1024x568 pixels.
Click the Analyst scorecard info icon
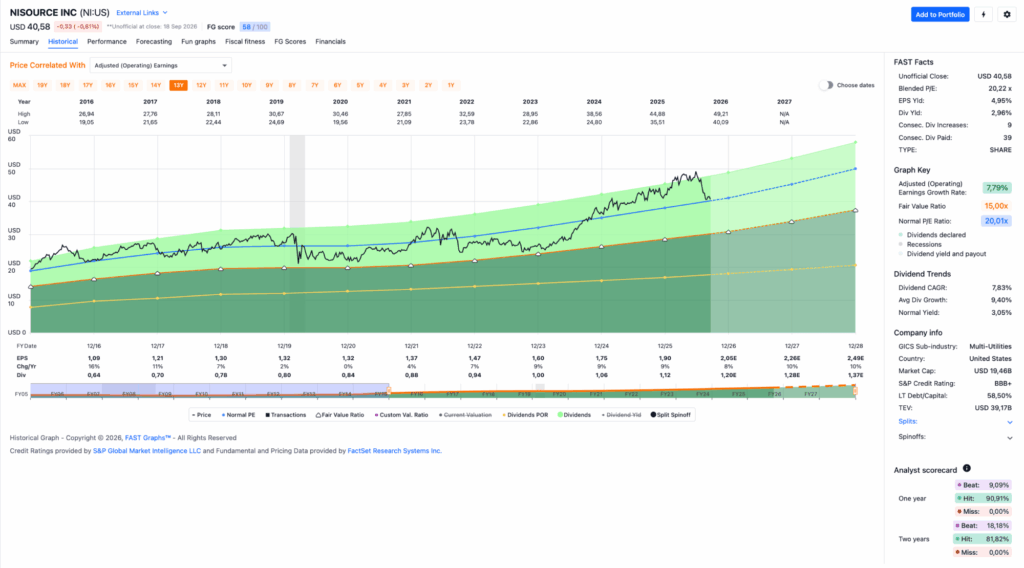point(967,468)
